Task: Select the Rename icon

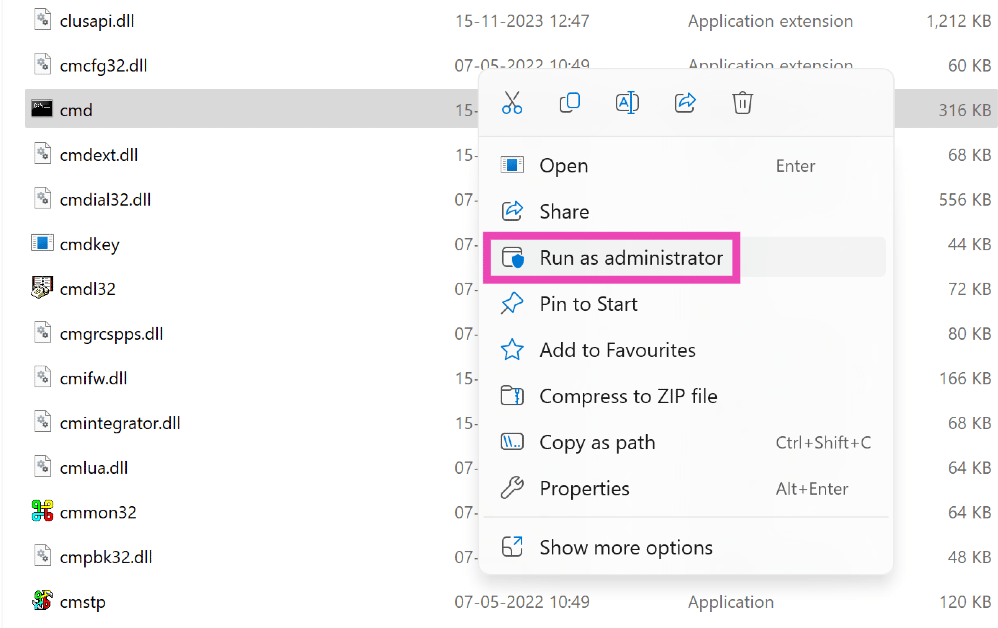Action: [x=627, y=102]
